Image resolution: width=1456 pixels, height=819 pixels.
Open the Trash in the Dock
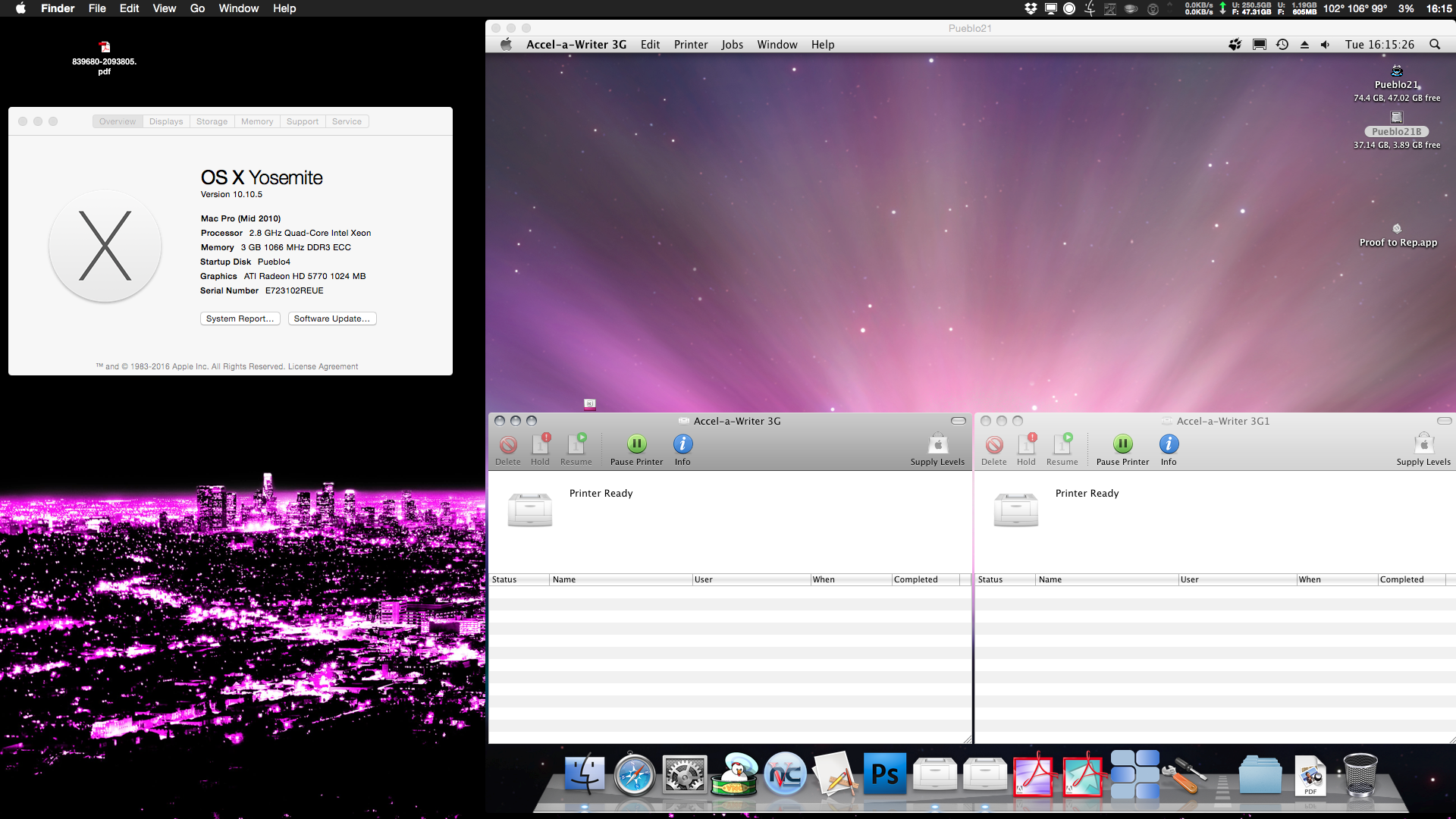coord(1360,774)
